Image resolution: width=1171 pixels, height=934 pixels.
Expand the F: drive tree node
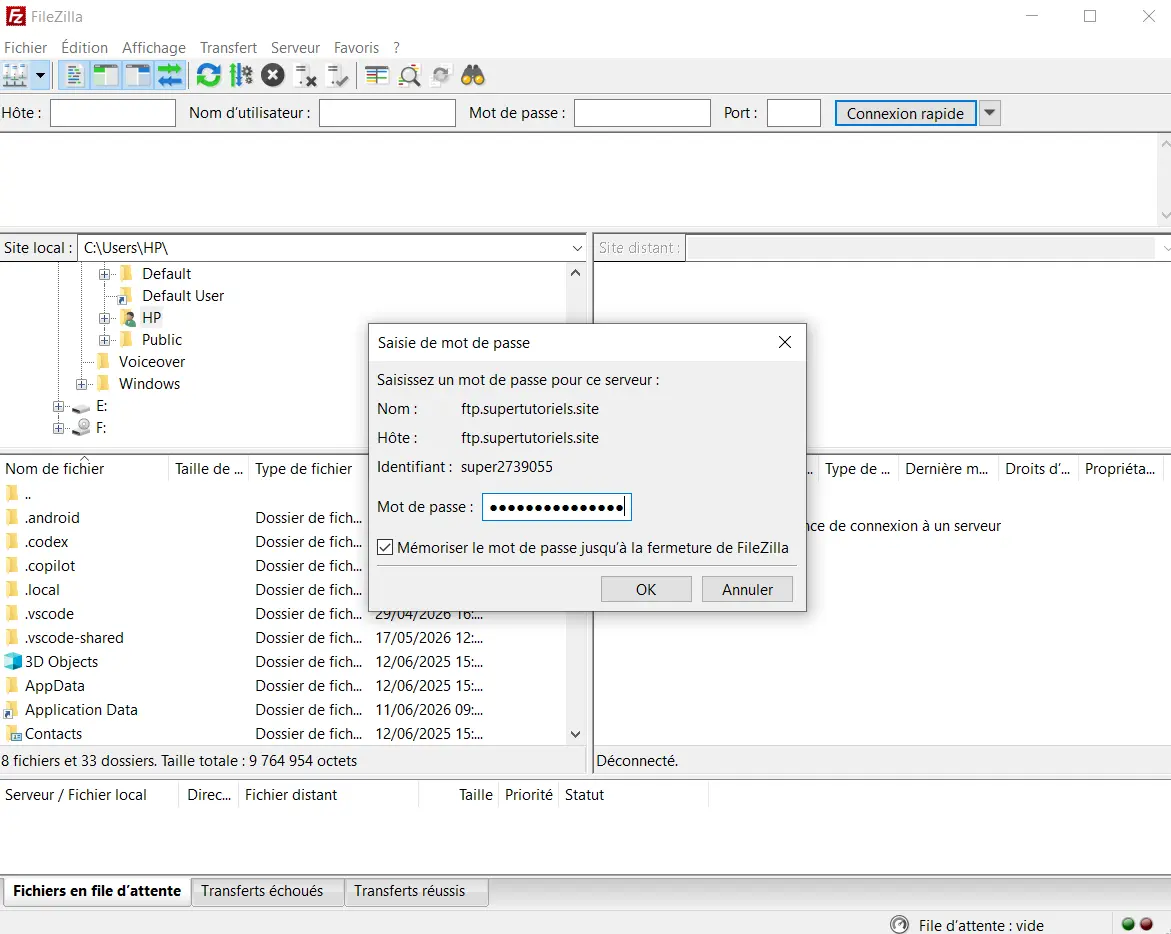[58, 429]
